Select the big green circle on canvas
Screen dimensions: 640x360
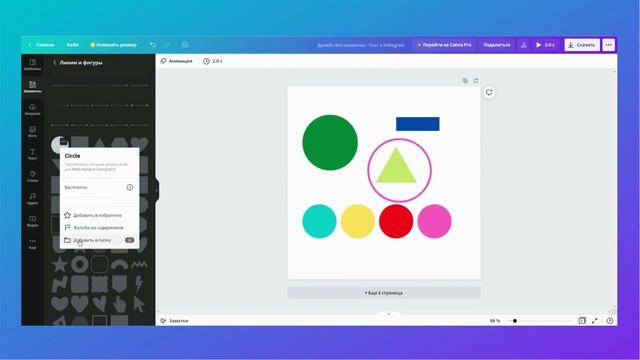coord(330,142)
